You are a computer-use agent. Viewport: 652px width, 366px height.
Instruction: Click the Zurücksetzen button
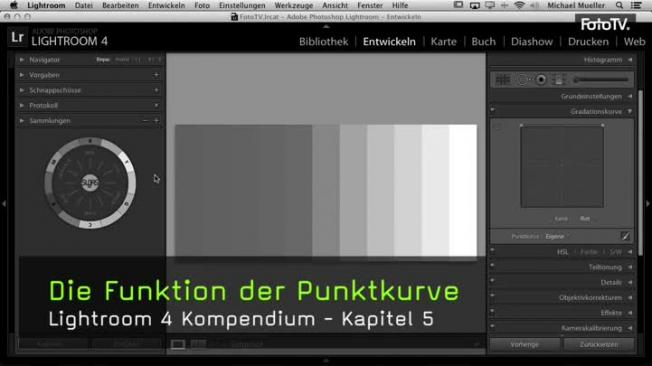599,344
